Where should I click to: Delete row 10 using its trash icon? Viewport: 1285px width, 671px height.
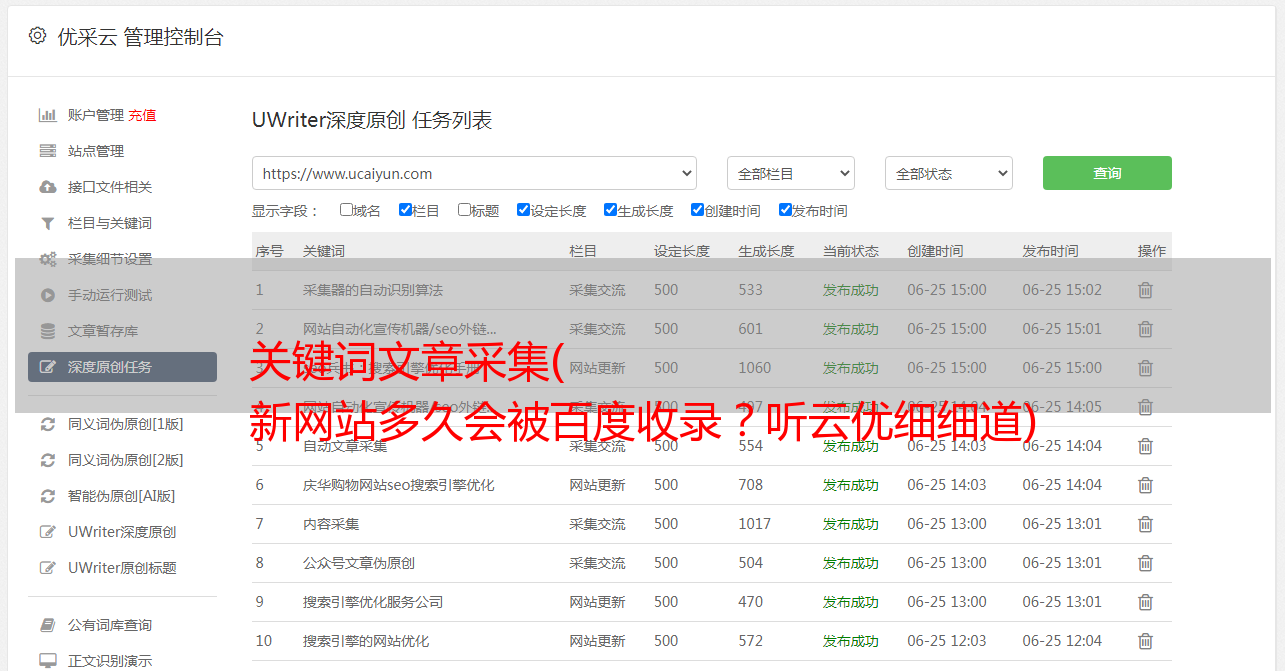pos(1145,641)
